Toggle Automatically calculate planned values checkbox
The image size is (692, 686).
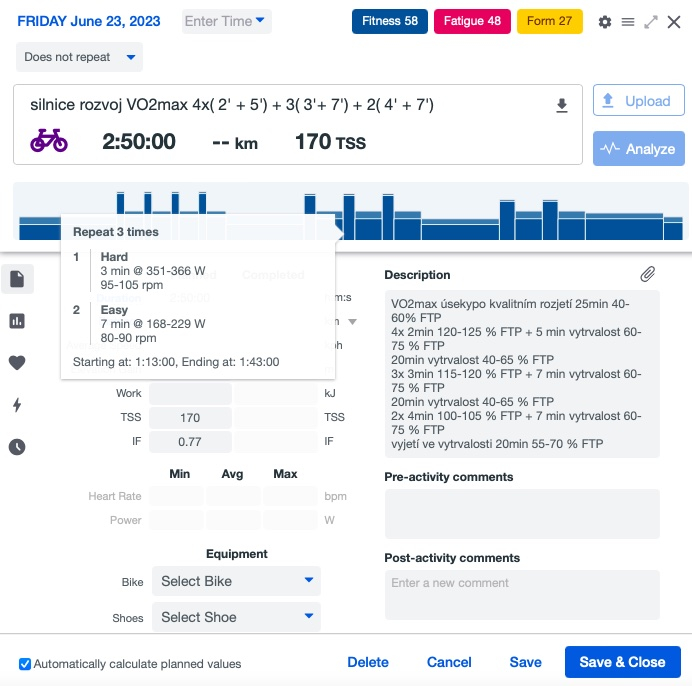tap(25, 664)
